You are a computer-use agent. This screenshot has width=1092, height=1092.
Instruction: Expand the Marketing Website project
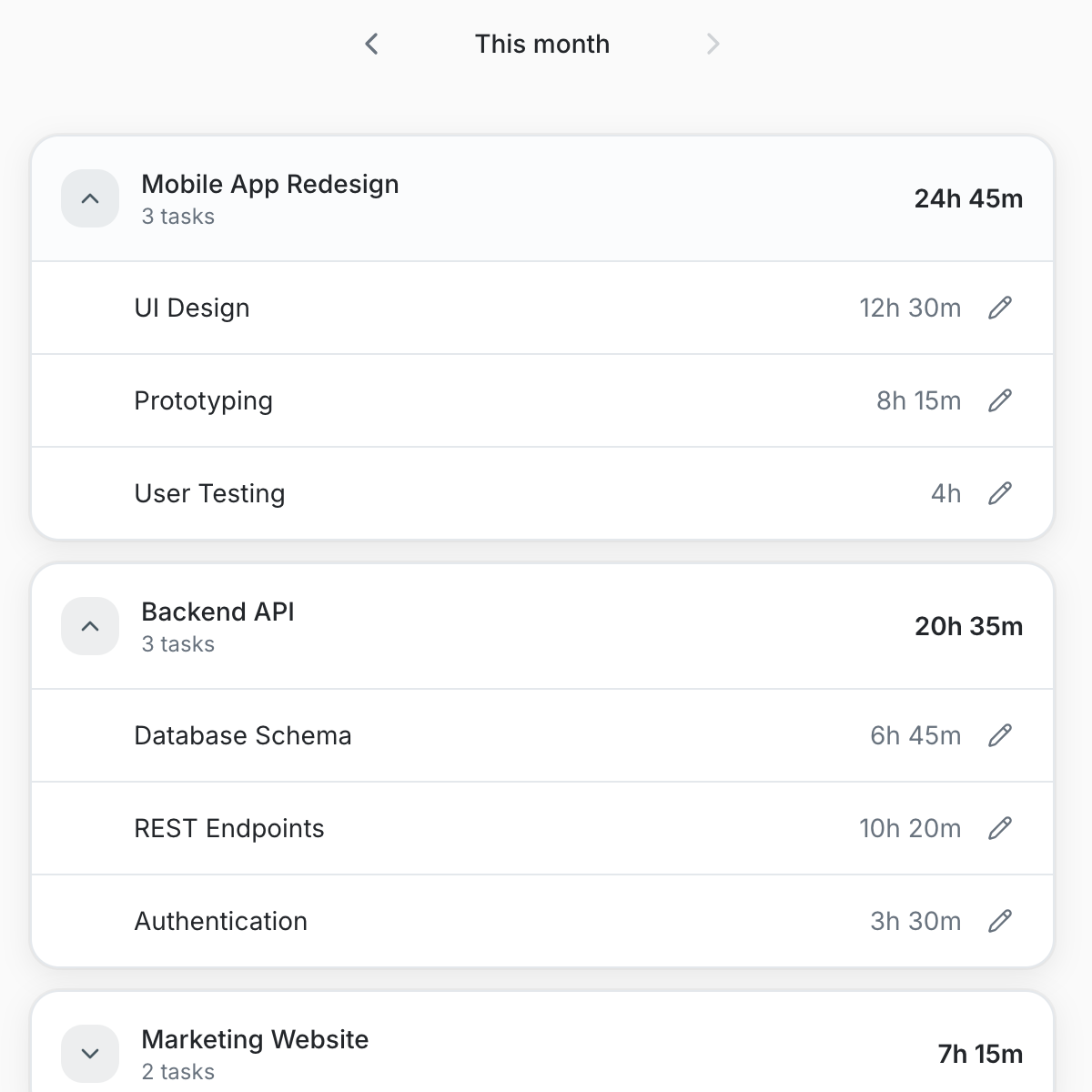coord(89,1053)
